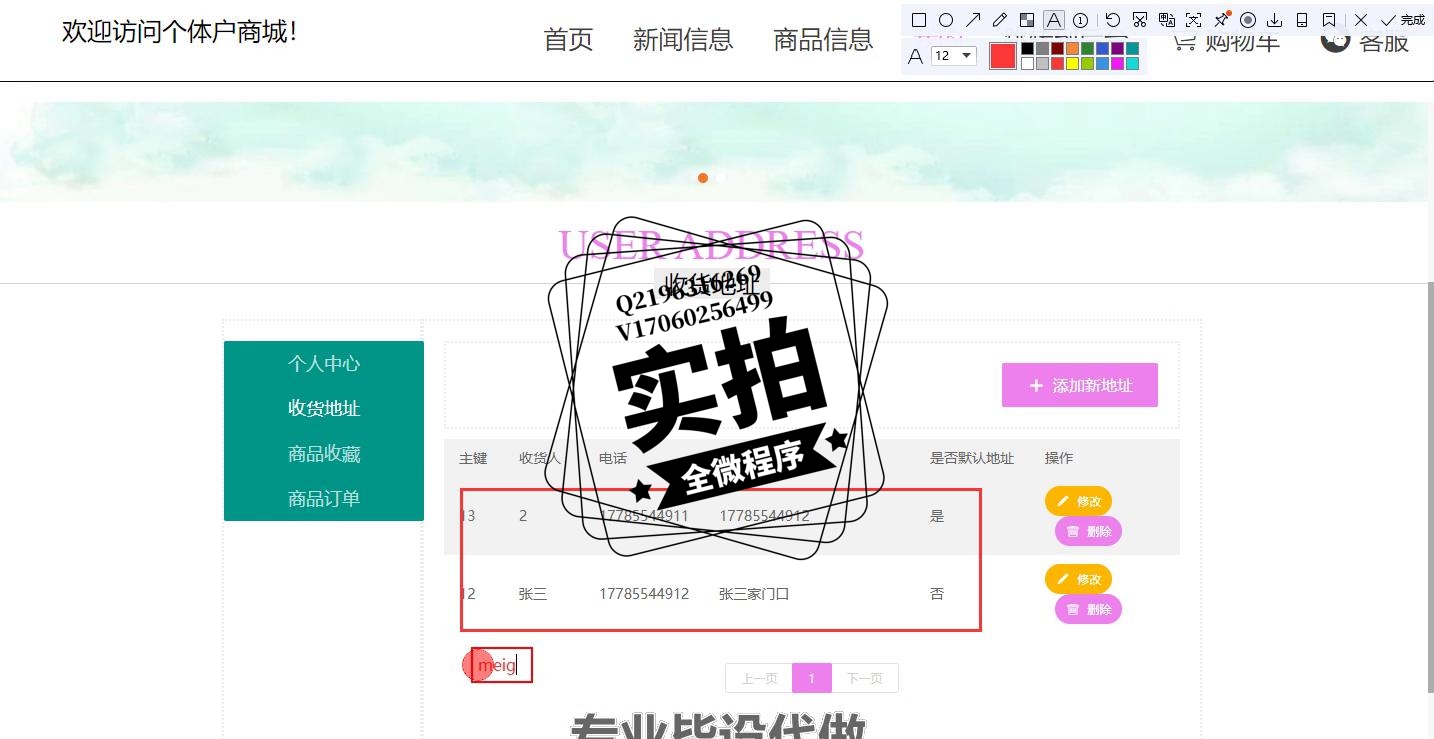Click phone 17785544912 in 张三 row

(644, 594)
